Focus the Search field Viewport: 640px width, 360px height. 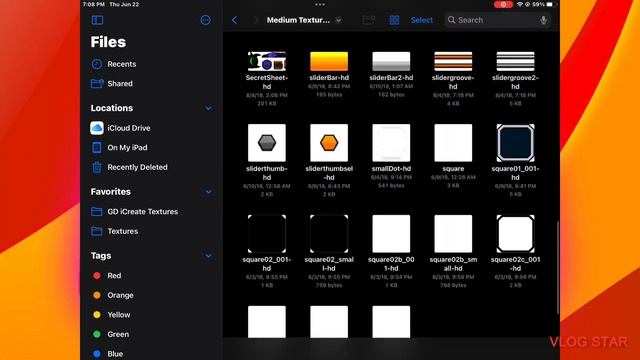pyautogui.click(x=498, y=20)
